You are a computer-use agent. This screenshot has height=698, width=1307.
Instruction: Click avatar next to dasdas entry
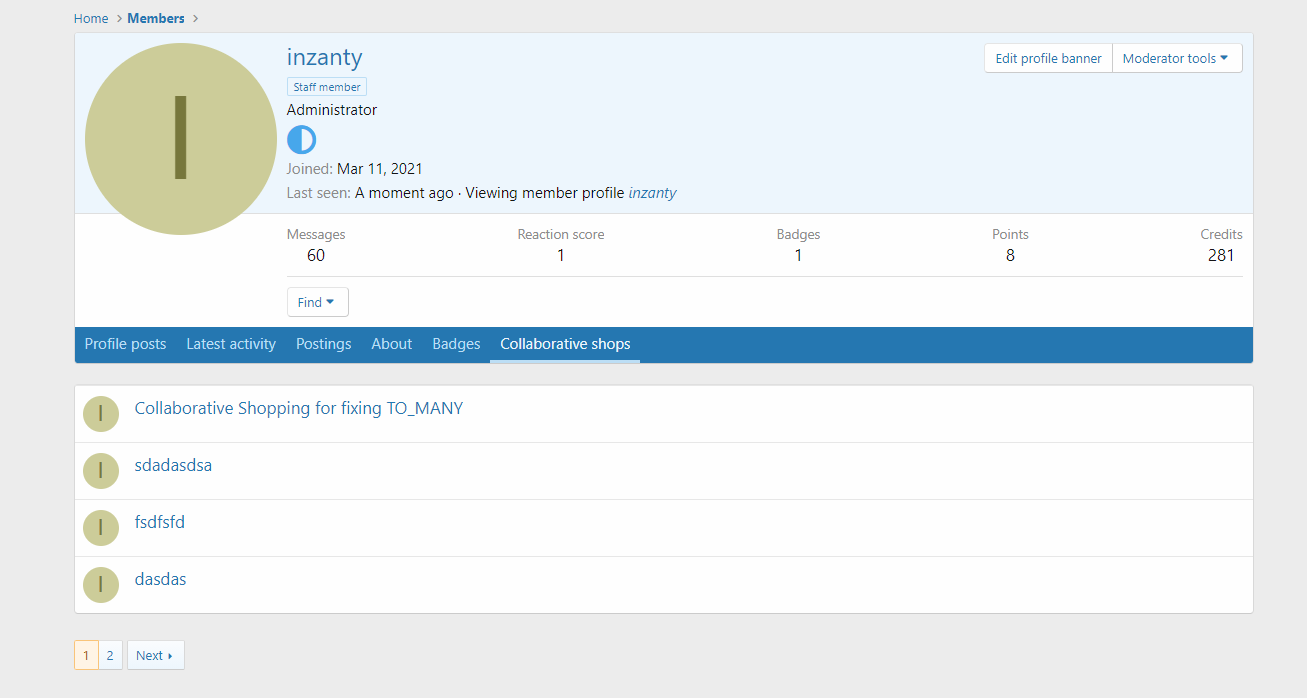click(x=101, y=585)
